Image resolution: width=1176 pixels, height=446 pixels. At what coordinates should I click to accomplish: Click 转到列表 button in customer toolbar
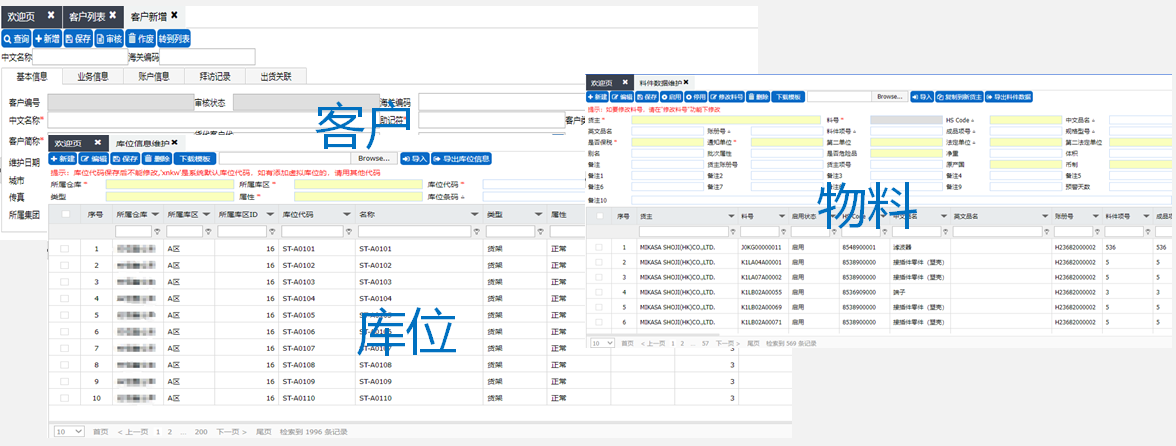click(174, 39)
